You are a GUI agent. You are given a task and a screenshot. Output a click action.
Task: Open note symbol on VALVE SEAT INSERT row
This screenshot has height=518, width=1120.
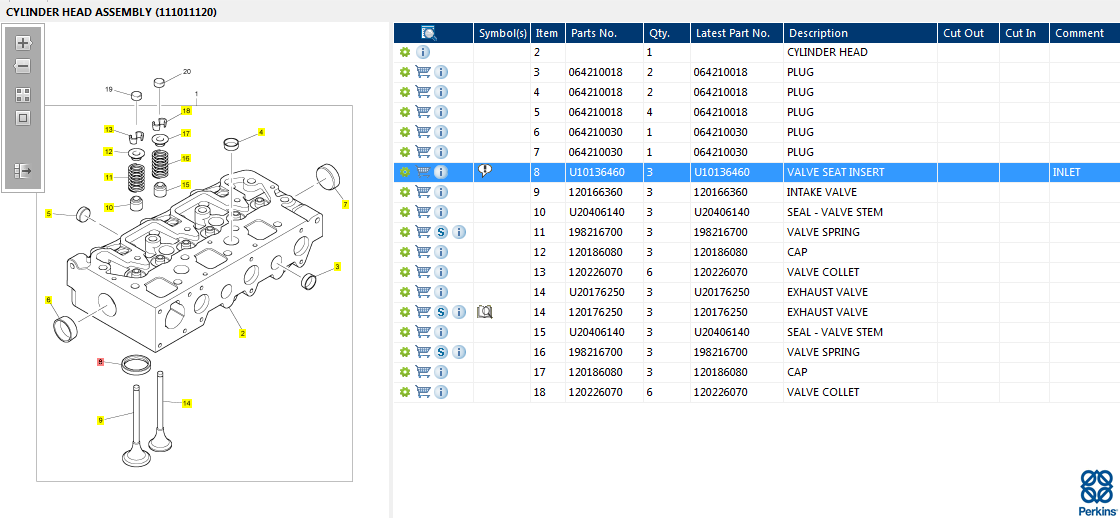(x=485, y=171)
